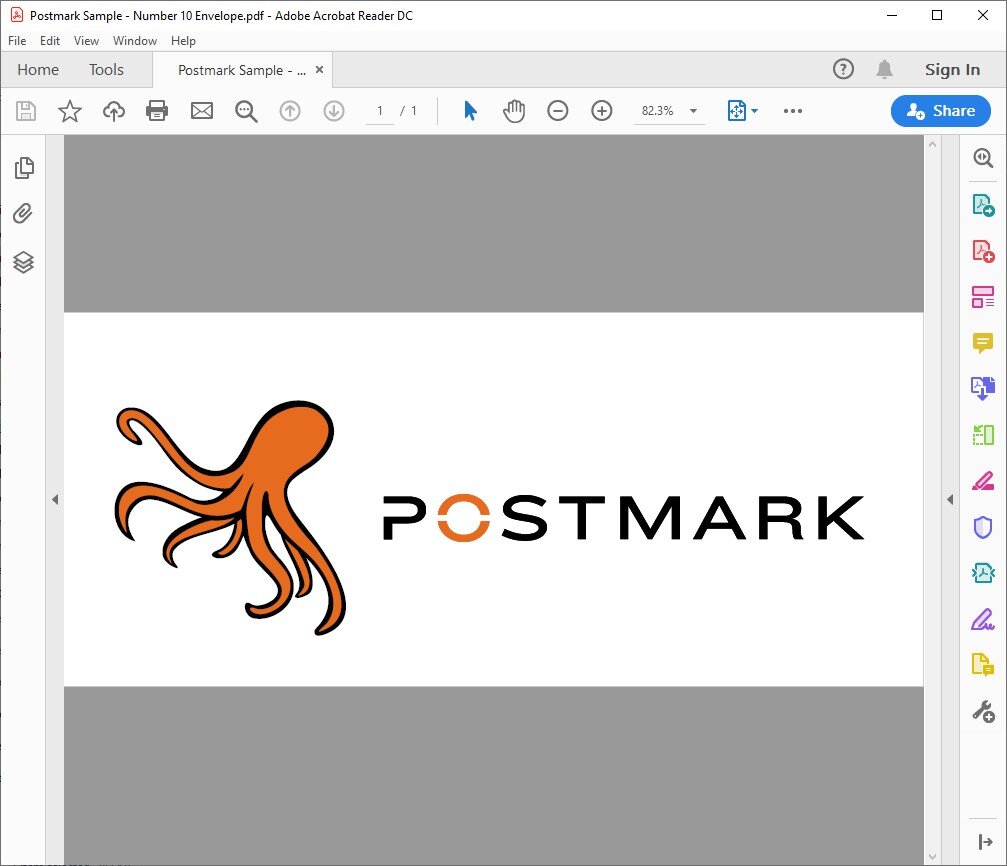Go to previous page up arrow
This screenshot has height=866, width=1007.
pyautogui.click(x=290, y=111)
